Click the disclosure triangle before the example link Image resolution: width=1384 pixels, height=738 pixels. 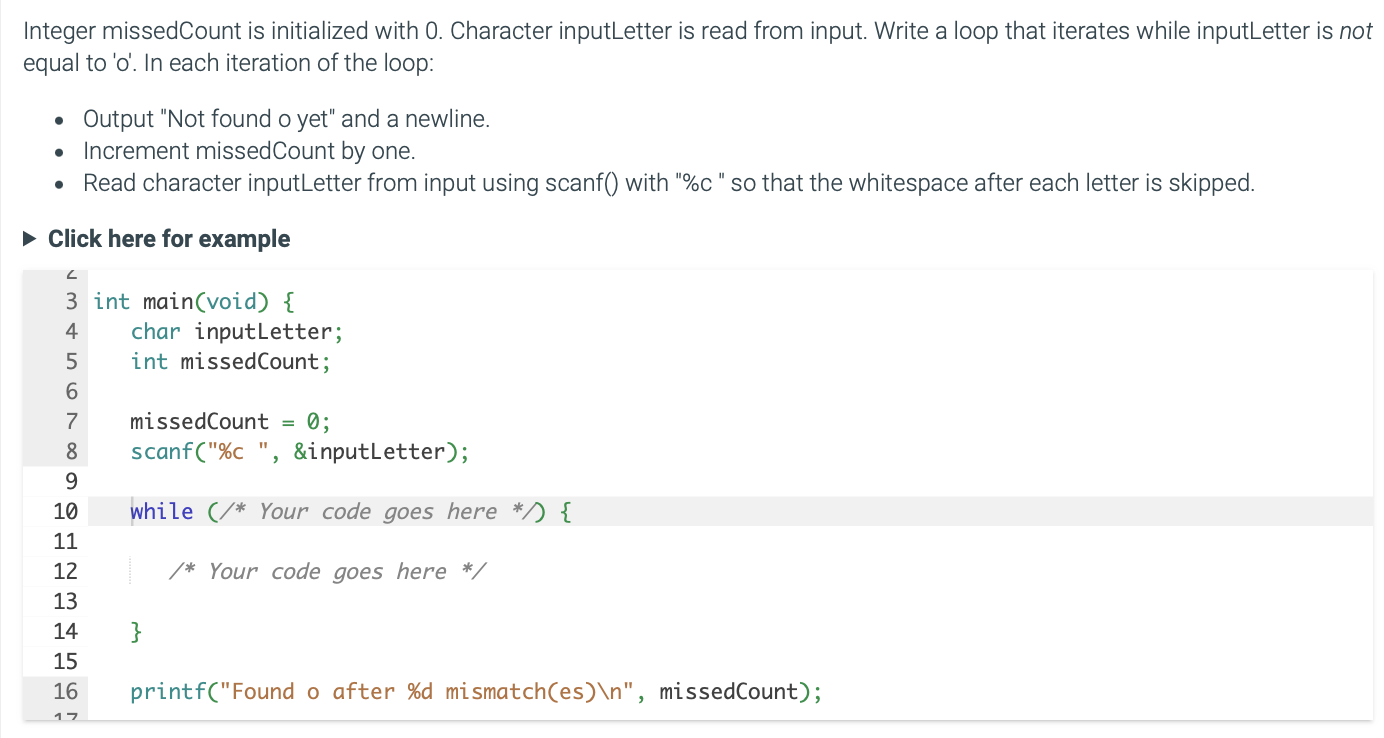click(x=27, y=238)
